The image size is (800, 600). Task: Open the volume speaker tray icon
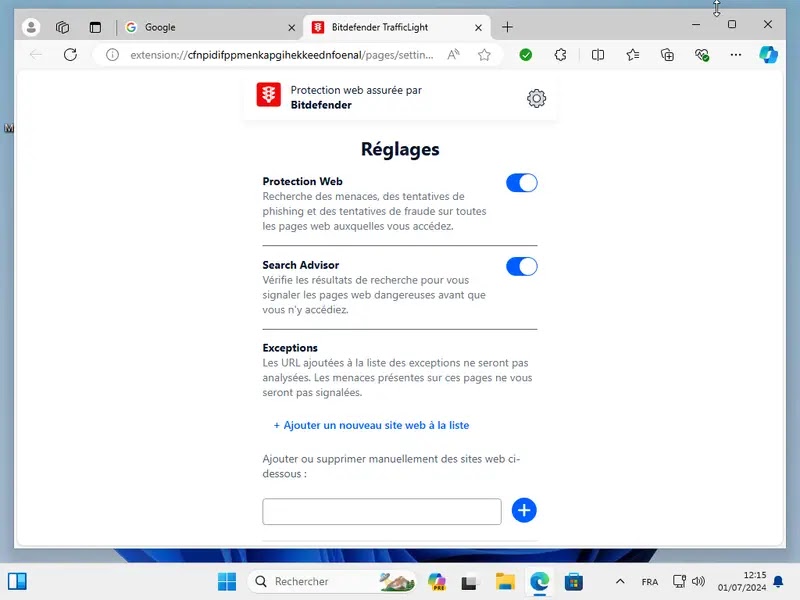698,582
